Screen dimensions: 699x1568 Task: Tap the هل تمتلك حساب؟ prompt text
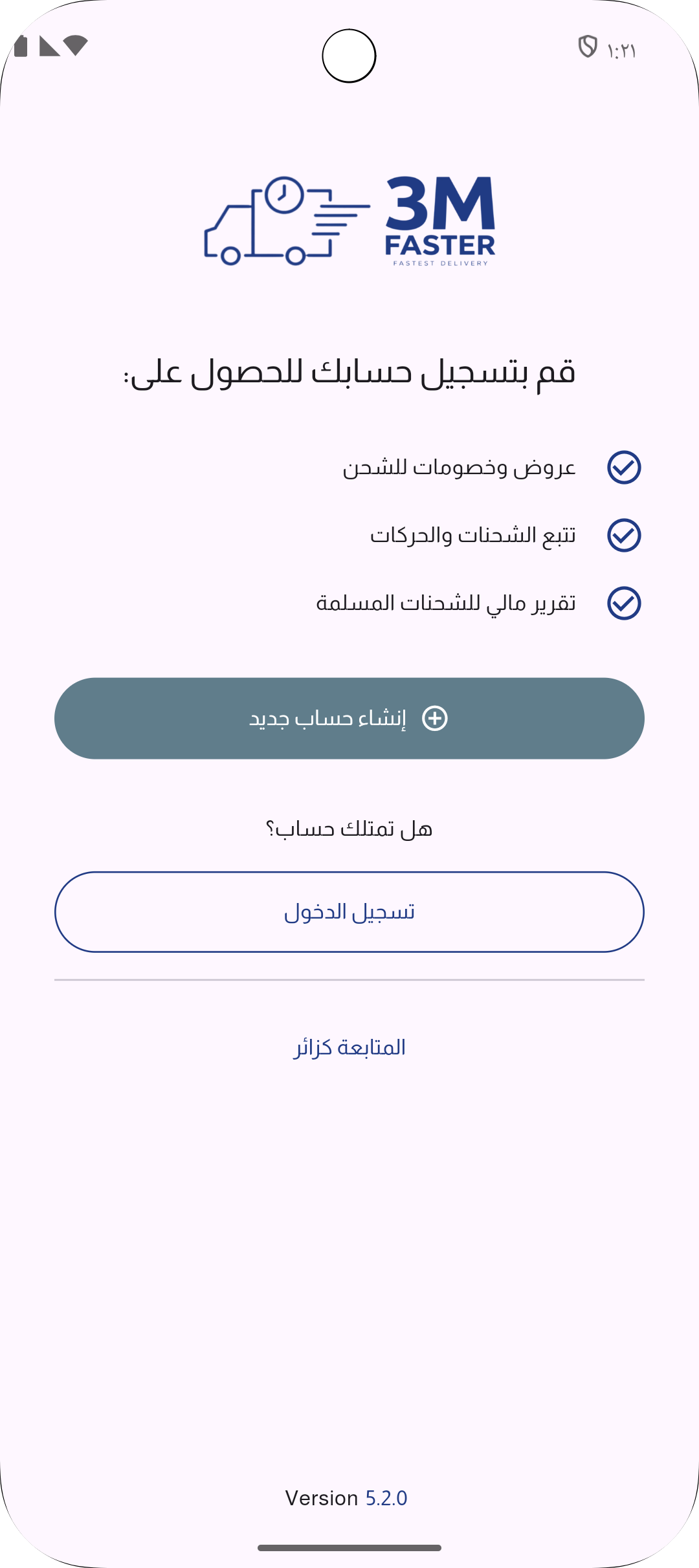[x=349, y=829]
